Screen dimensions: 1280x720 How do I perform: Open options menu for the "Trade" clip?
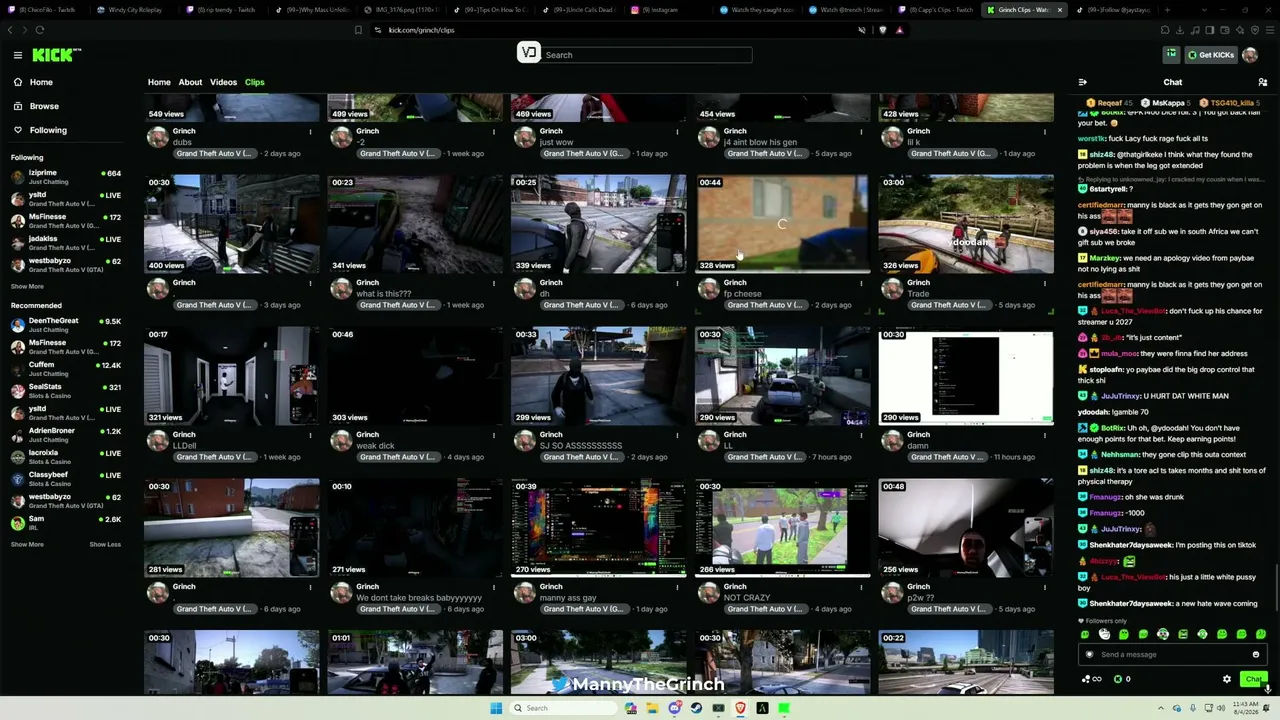1045,283
